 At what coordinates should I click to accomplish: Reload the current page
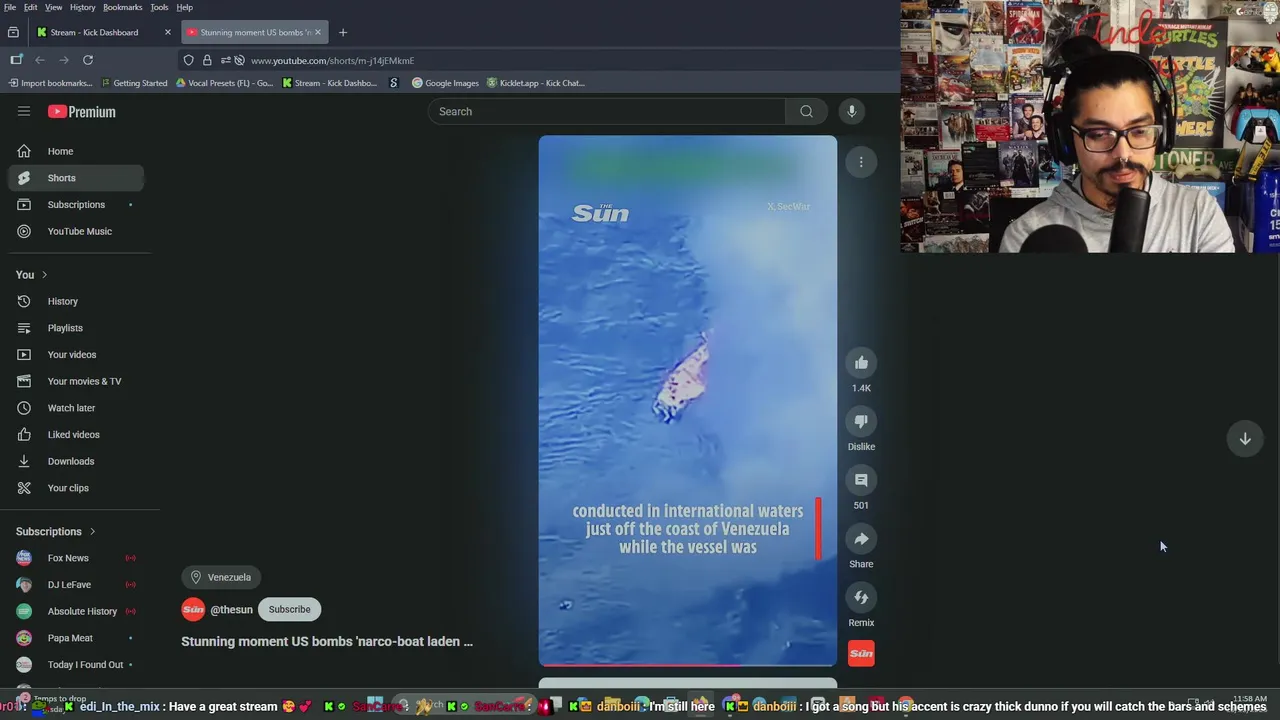(x=88, y=60)
